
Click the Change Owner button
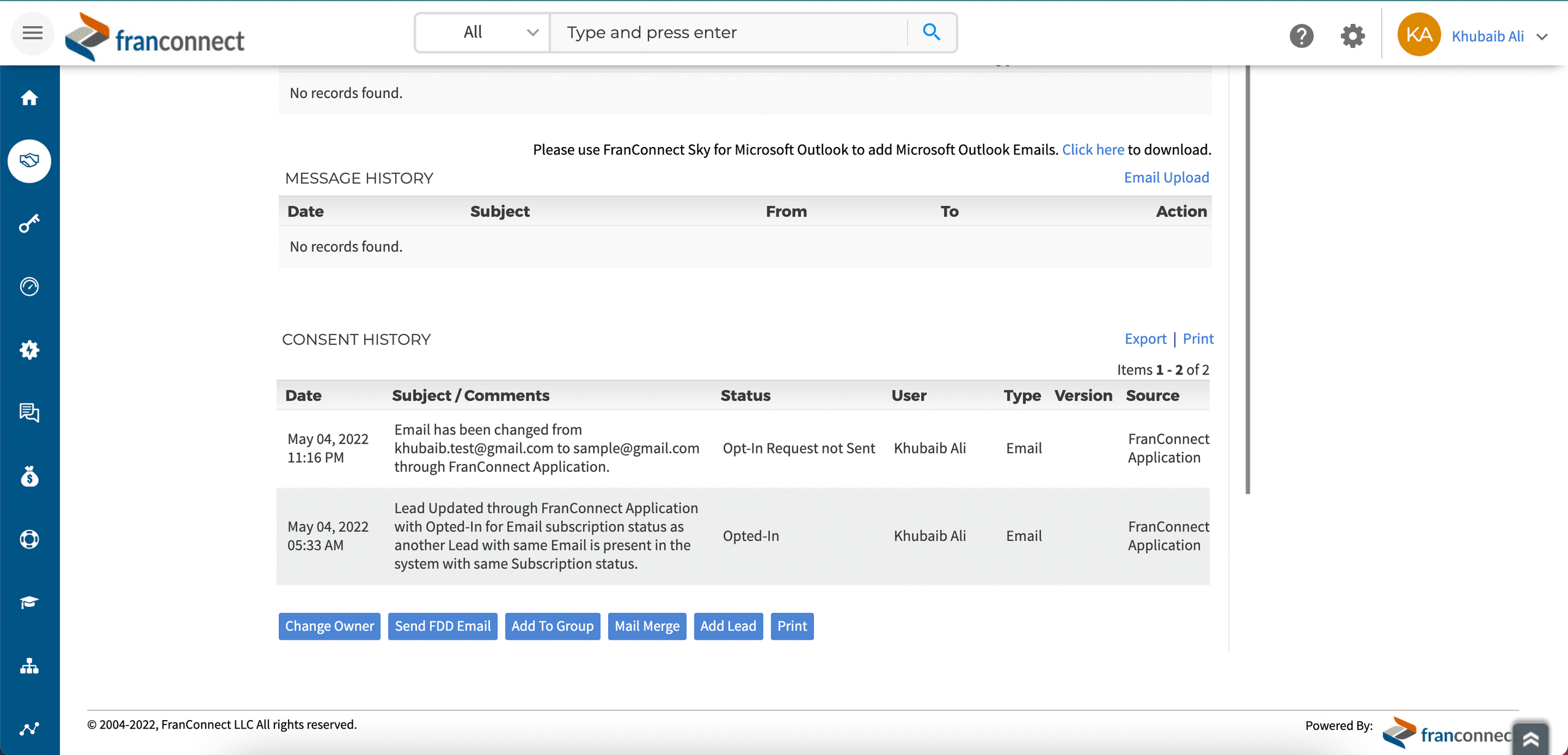click(x=330, y=626)
